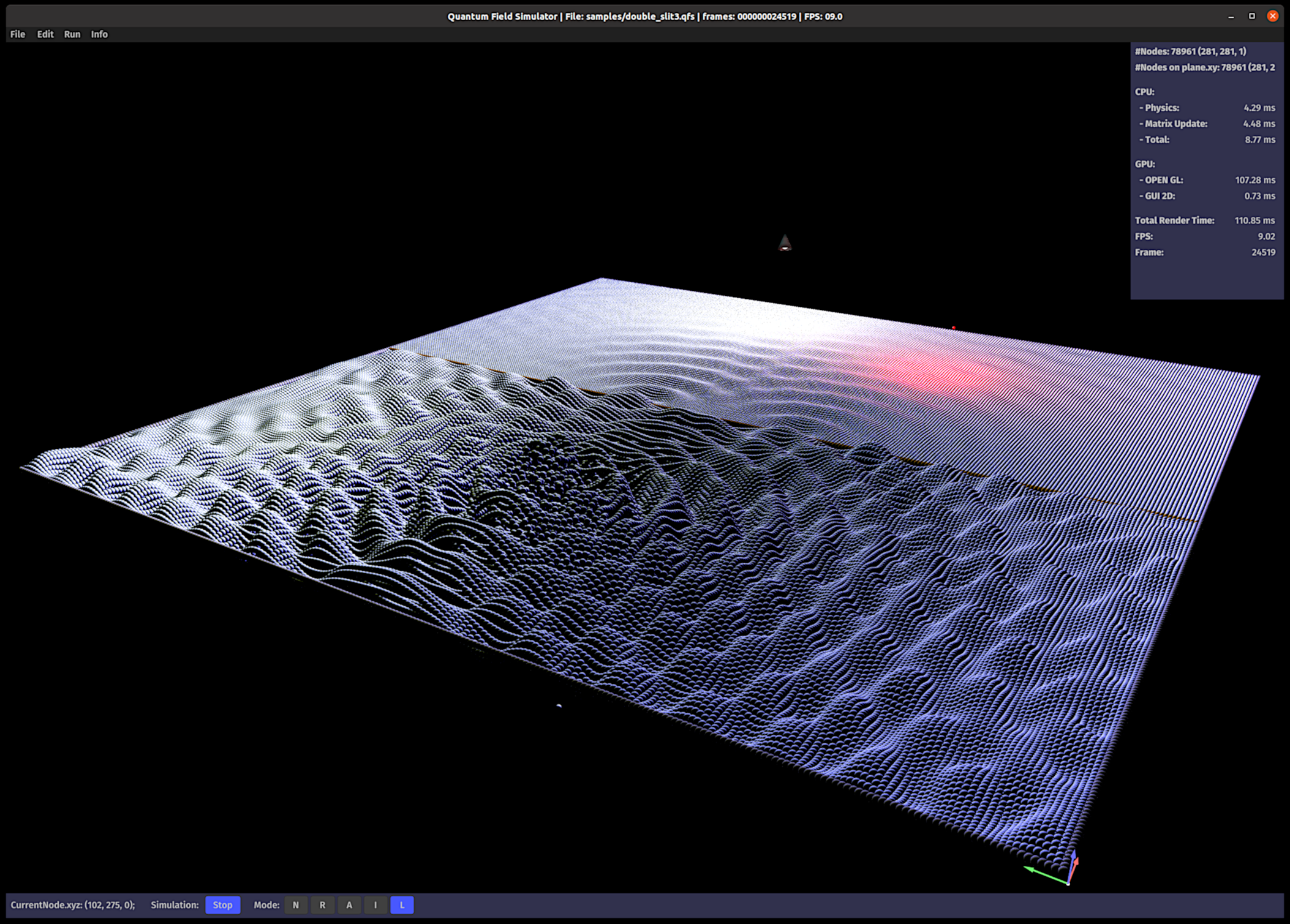Click the small white sphere below the grid
Viewport: 1290px width, 924px height.
point(559,706)
